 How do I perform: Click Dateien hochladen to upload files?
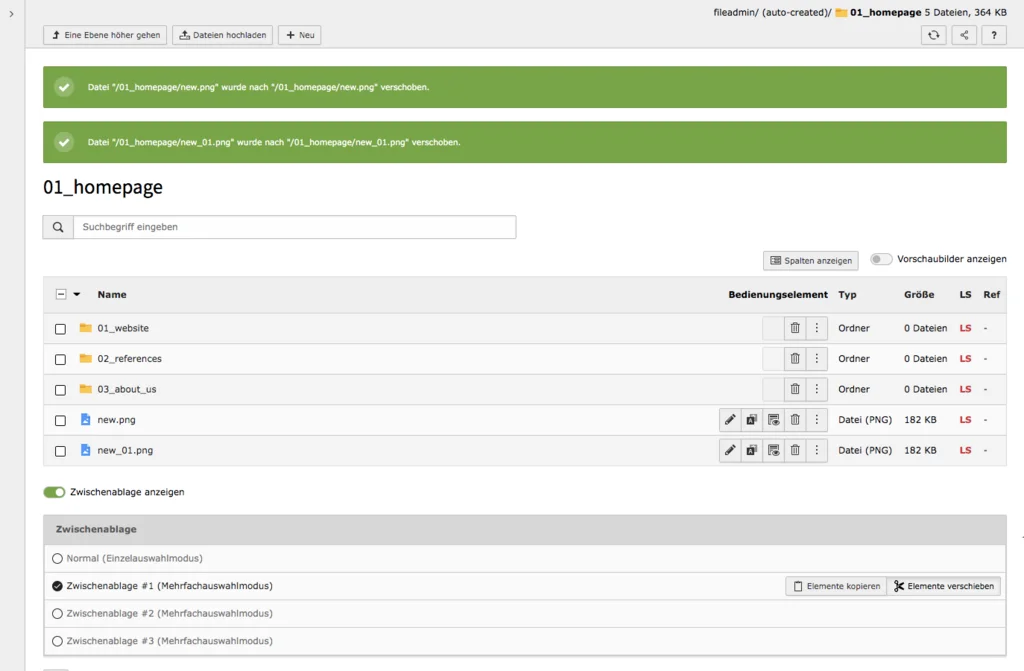(x=222, y=34)
